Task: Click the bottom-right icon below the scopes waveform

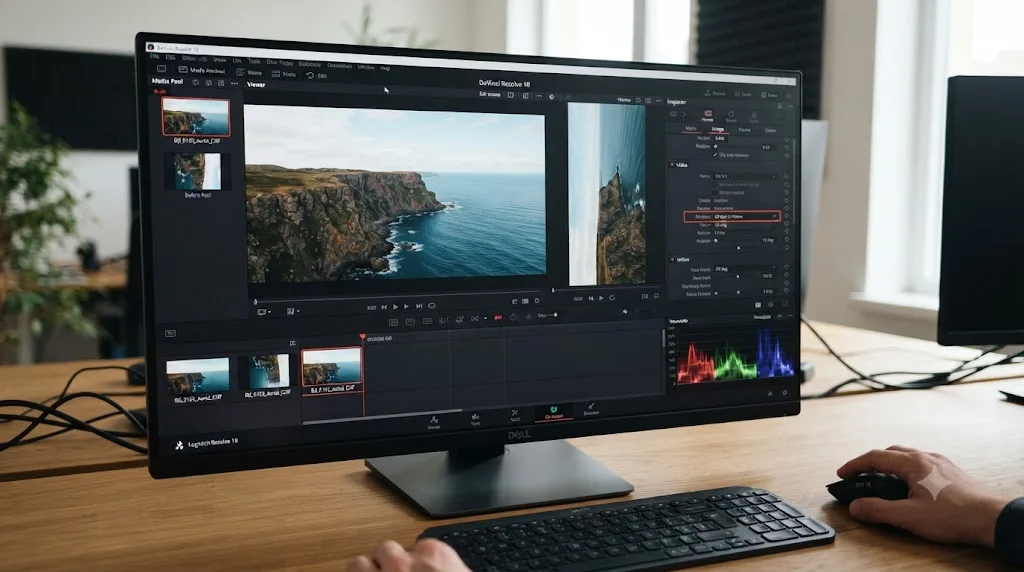Action: 784,392
